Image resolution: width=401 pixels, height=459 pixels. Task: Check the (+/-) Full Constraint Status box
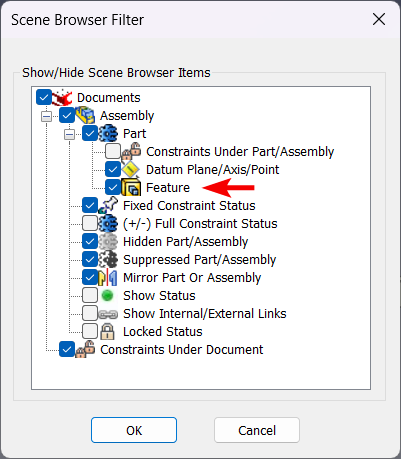(x=90, y=223)
